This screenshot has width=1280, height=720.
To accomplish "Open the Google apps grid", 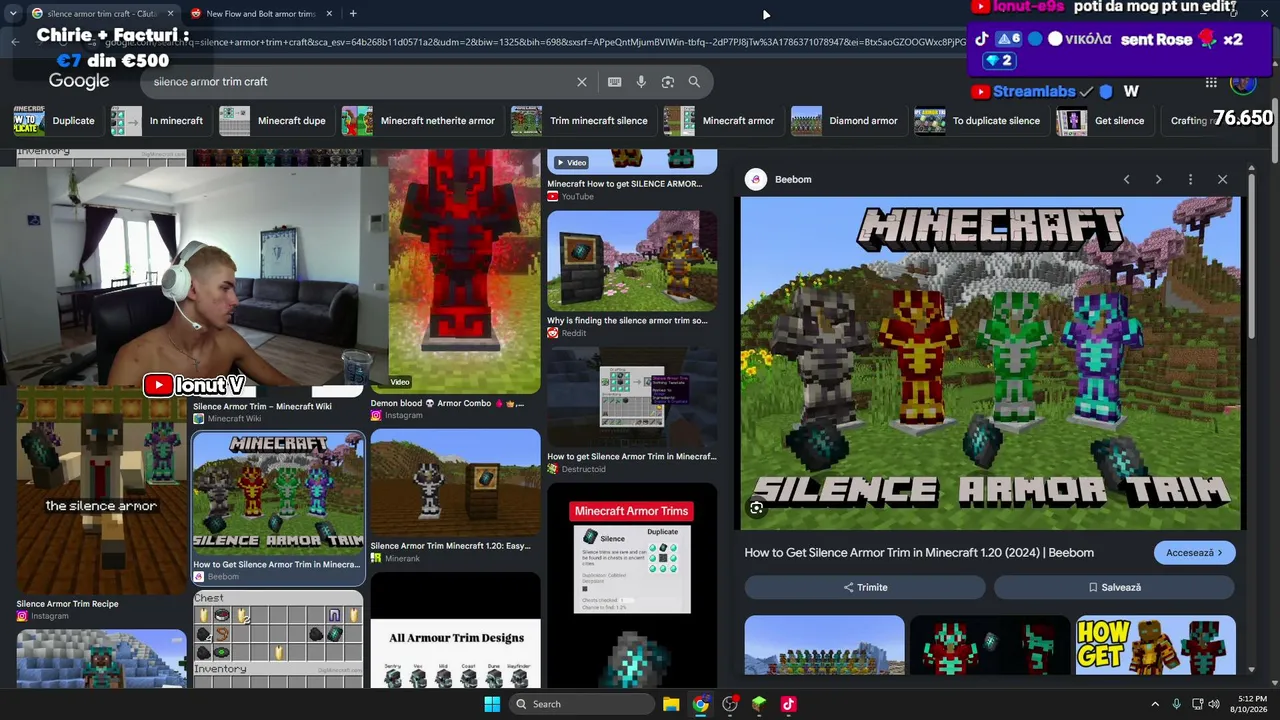I will pos(1211,83).
